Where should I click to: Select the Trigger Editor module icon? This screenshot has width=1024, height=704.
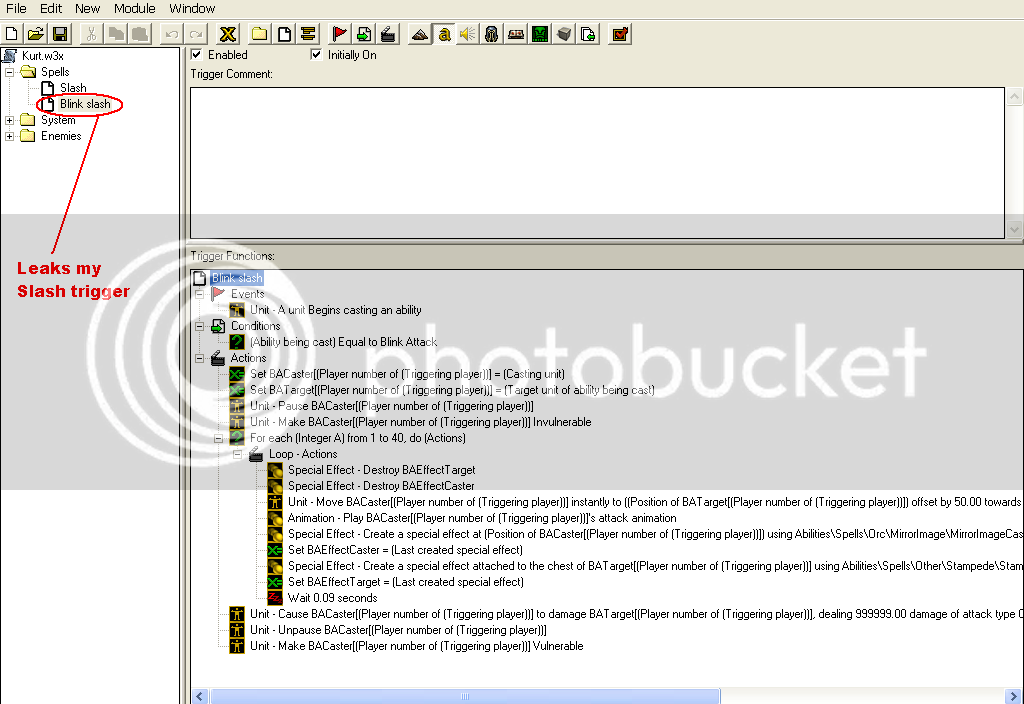[x=444, y=34]
